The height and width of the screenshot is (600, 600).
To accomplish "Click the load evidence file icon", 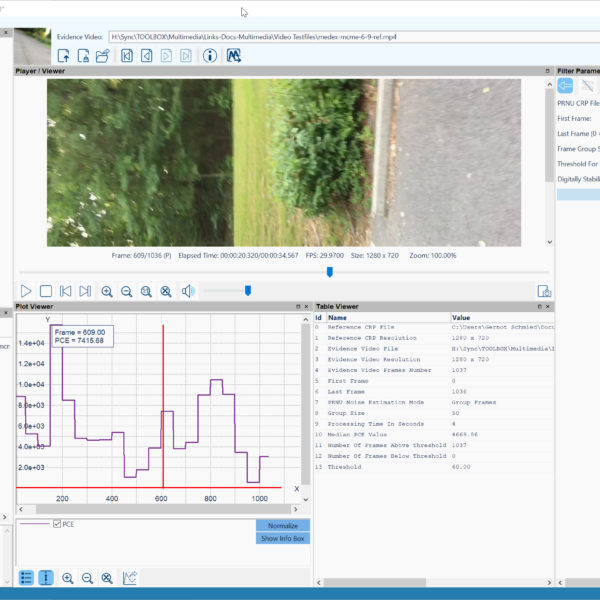I will pos(64,56).
